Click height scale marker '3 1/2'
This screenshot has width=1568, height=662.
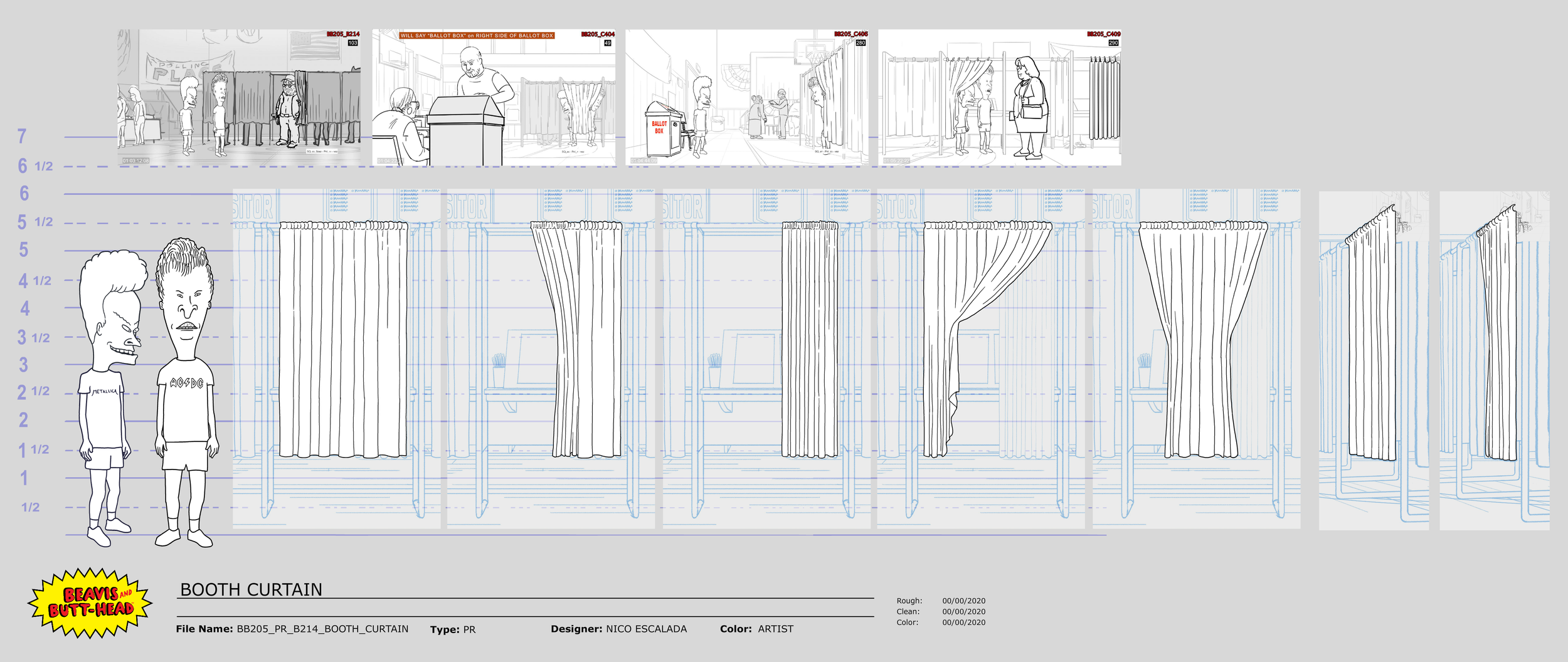tap(34, 338)
